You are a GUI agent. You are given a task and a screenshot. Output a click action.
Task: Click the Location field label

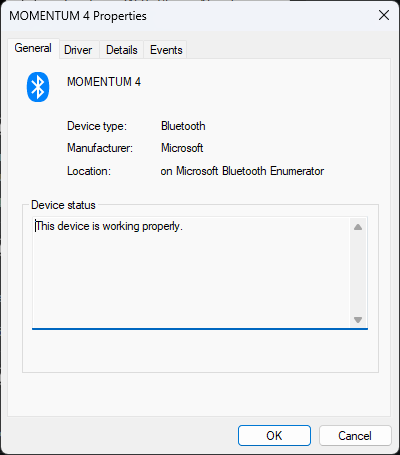pos(89,171)
